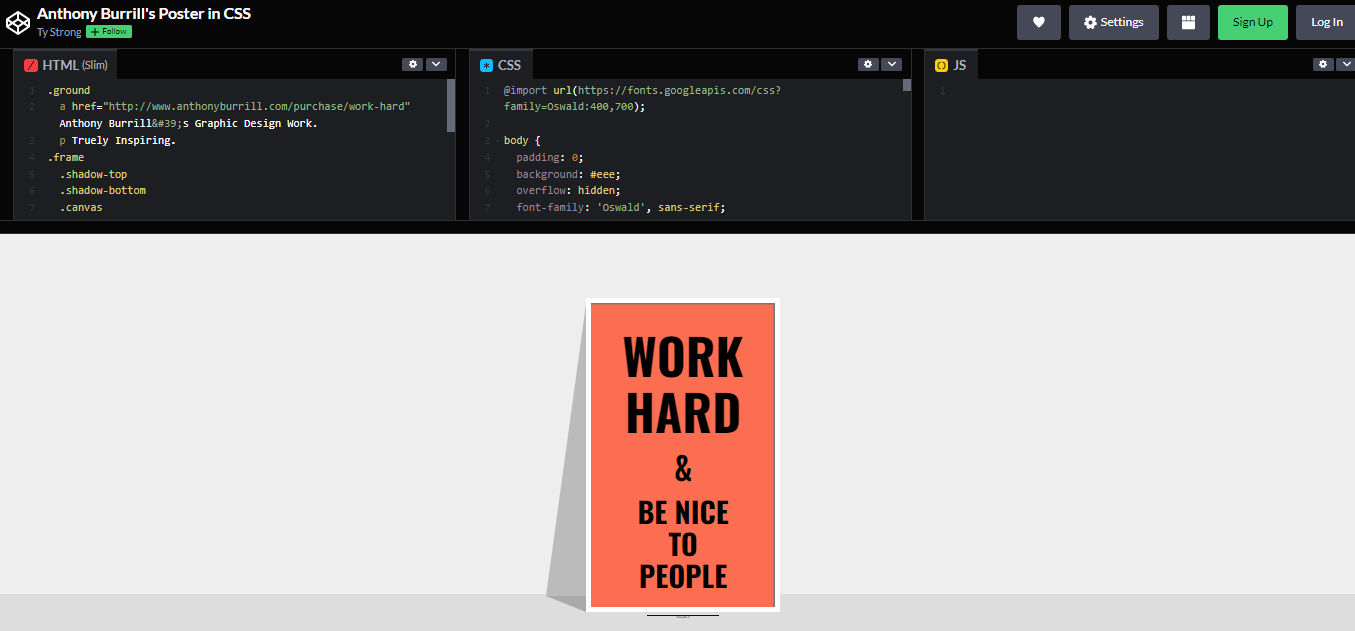Open HTML editor settings gear
The image size is (1355, 631).
click(412, 64)
